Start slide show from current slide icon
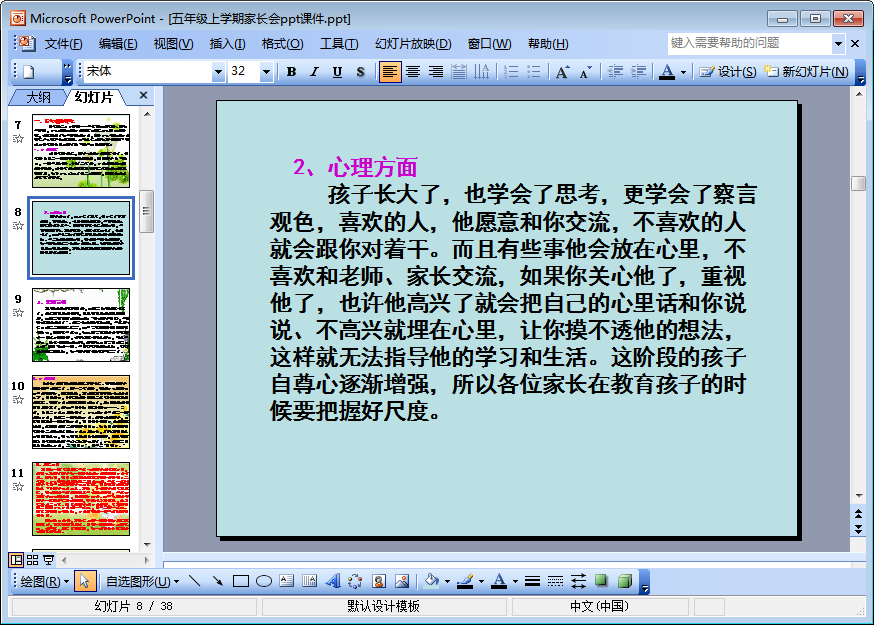The width and height of the screenshot is (874, 625). point(48,560)
